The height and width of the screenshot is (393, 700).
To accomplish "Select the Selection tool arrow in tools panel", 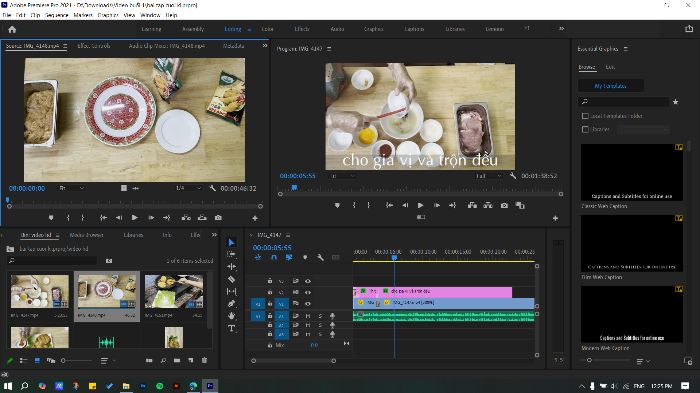I will [231, 242].
